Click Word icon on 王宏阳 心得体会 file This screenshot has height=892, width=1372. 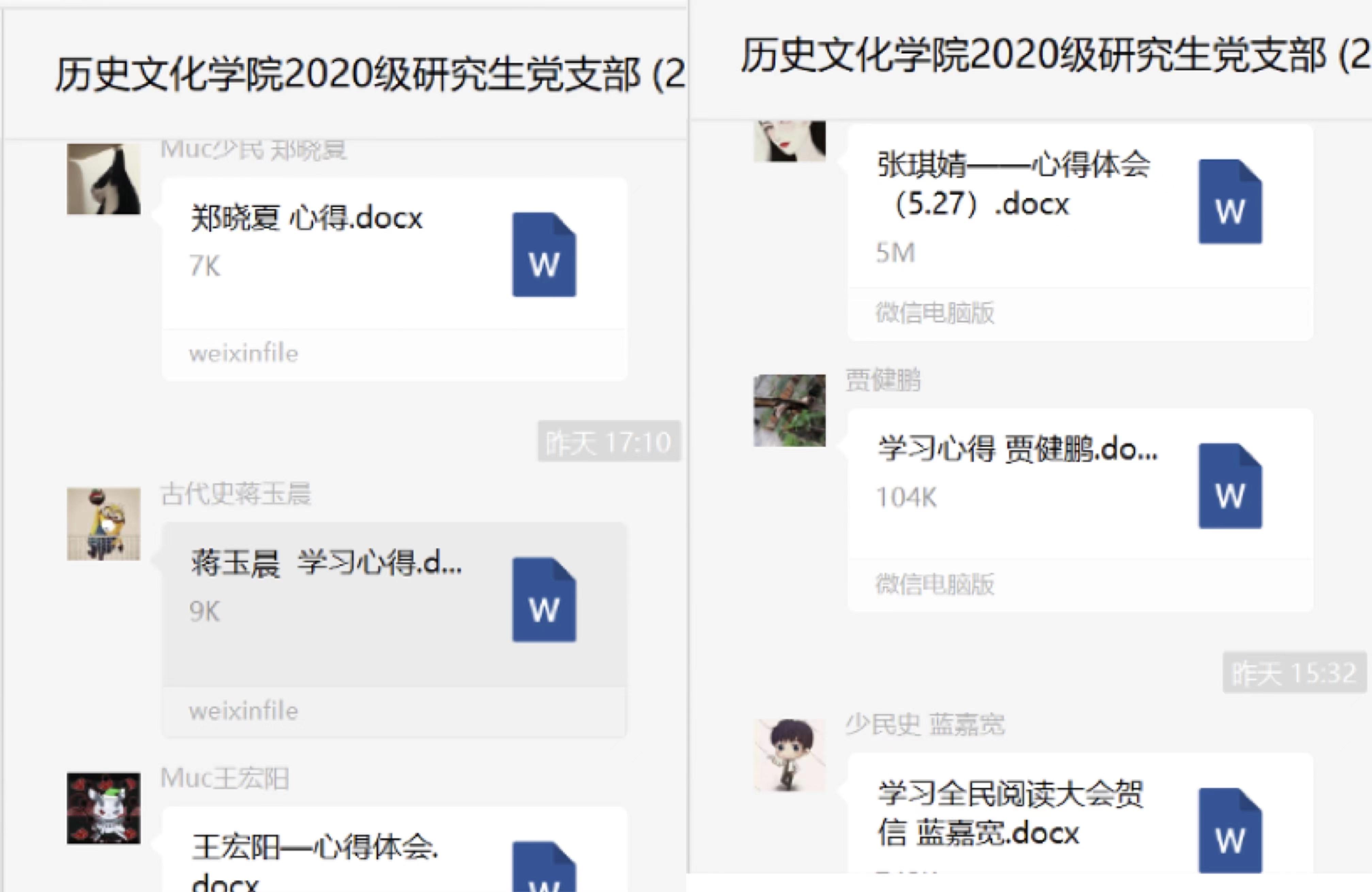click(x=544, y=867)
